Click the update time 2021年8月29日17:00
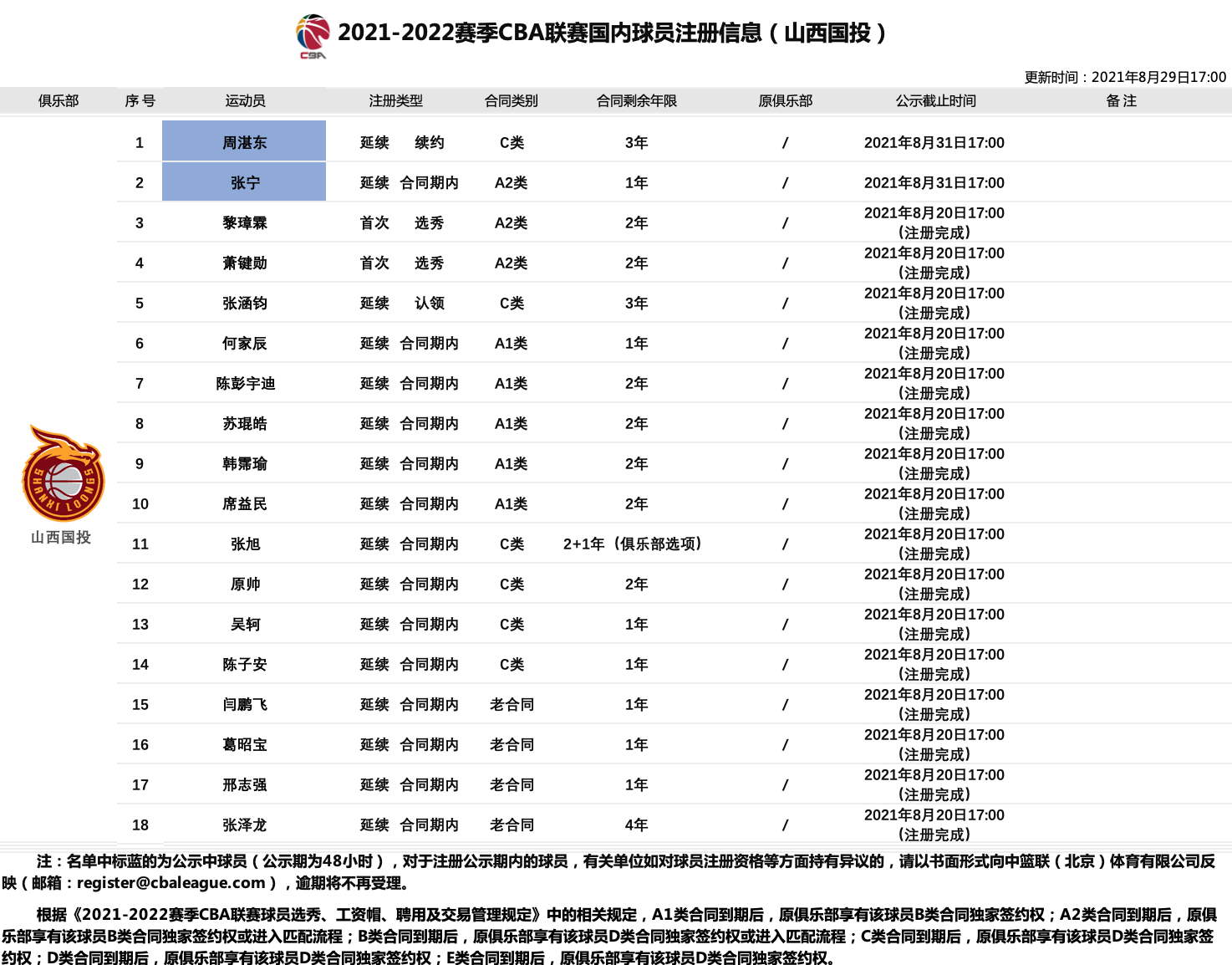Image resolution: width=1232 pixels, height=965 pixels. click(x=1158, y=77)
